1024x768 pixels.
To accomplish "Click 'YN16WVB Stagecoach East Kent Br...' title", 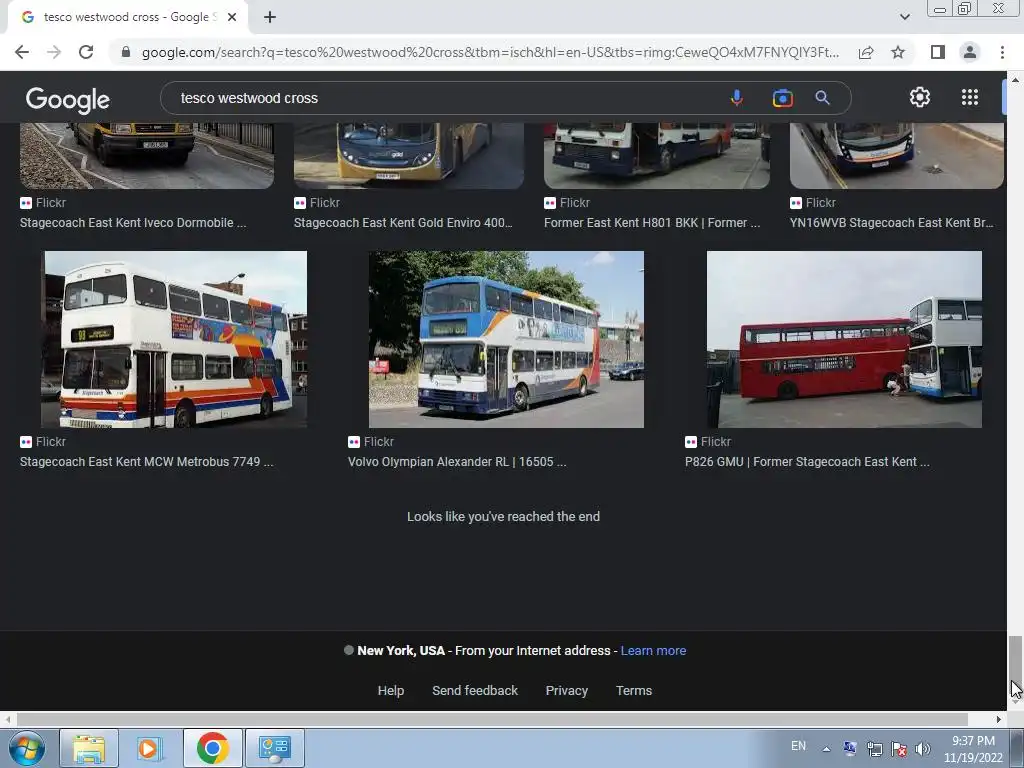I will 891,223.
